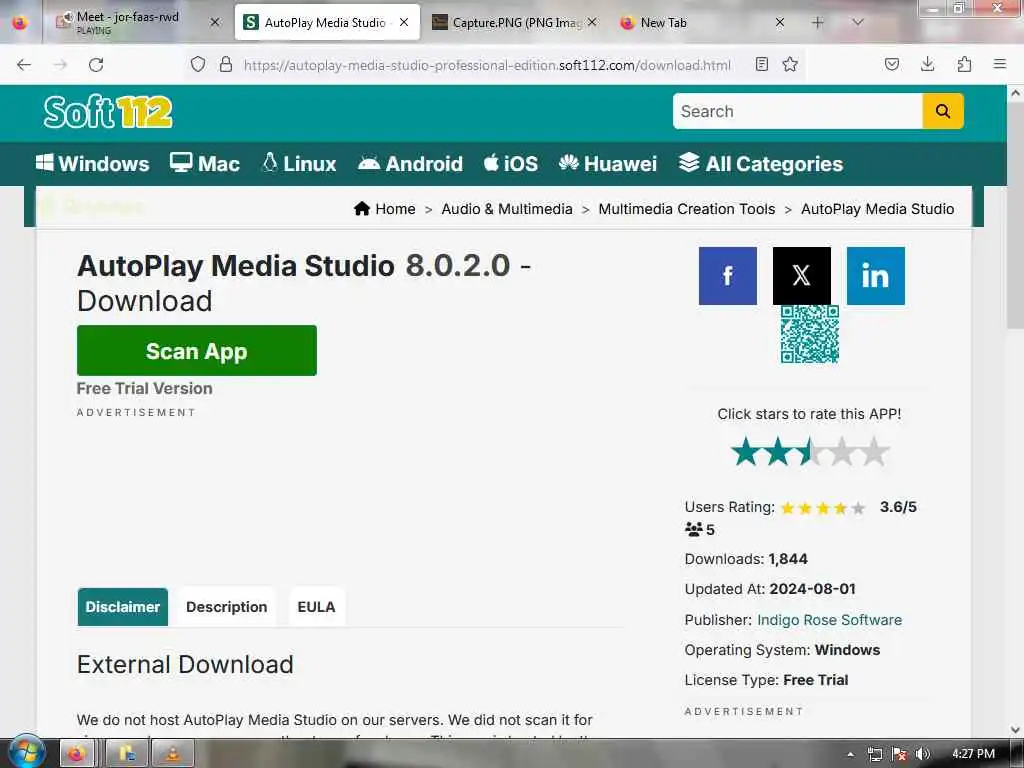Open Multimedia Creation Tools breadcrumb
Viewport: 1024px width, 768px height.
coord(686,209)
